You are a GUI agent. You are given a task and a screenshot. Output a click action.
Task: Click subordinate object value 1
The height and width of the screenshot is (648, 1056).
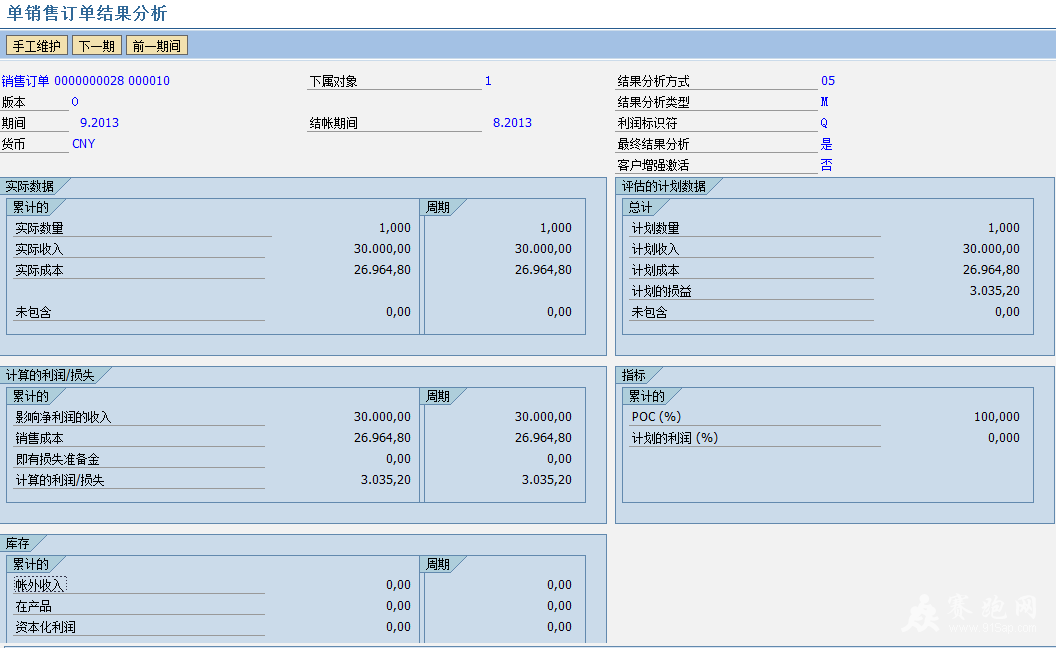(488, 81)
